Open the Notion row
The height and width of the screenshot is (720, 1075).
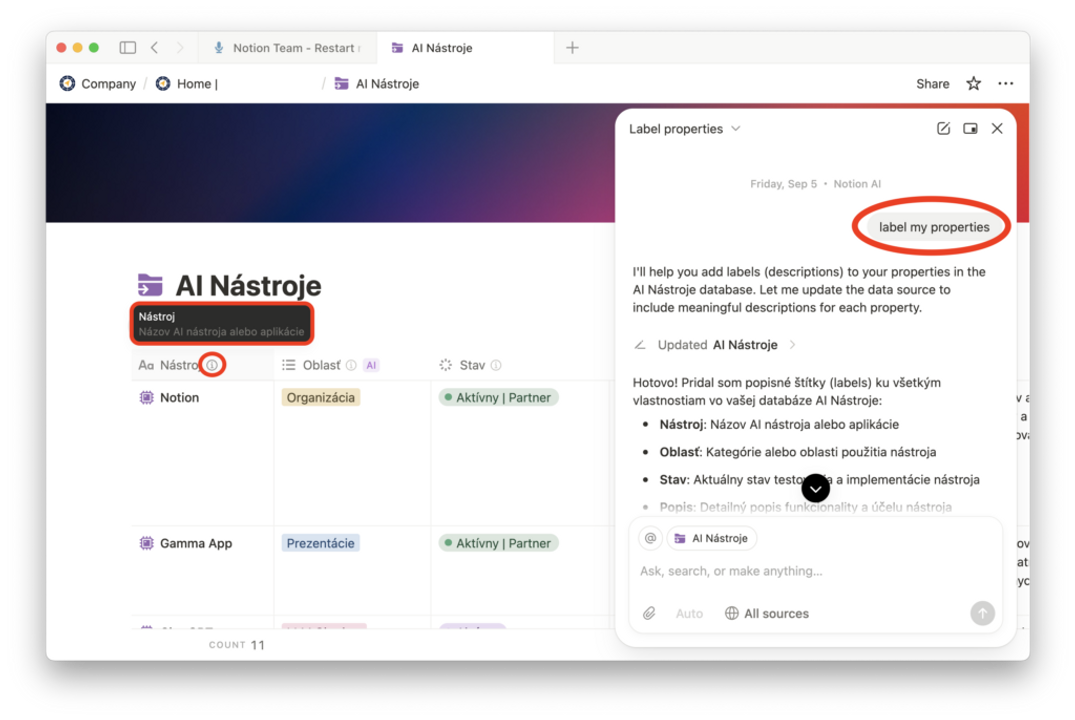pyautogui.click(x=179, y=398)
